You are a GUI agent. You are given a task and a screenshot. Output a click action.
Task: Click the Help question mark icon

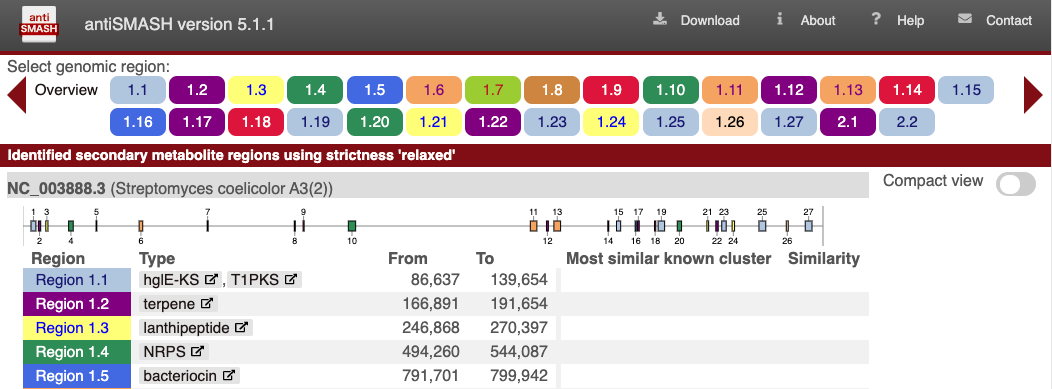tap(876, 19)
